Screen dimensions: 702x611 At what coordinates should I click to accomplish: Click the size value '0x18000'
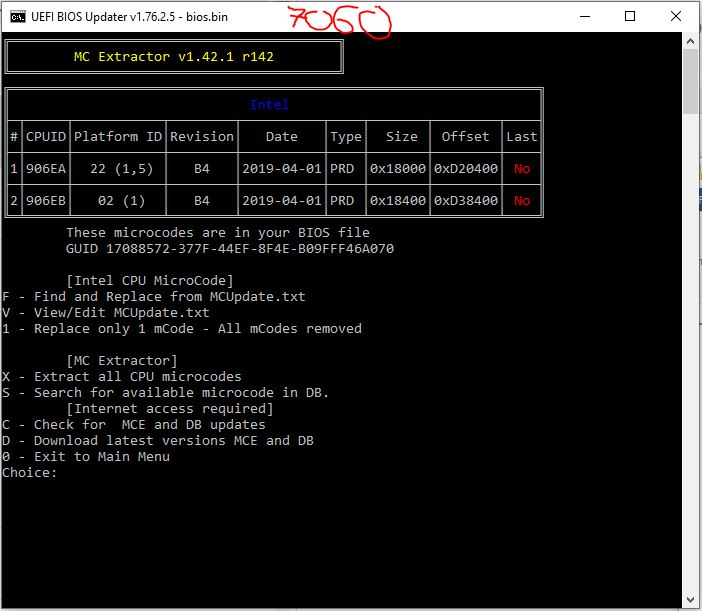coord(398,169)
